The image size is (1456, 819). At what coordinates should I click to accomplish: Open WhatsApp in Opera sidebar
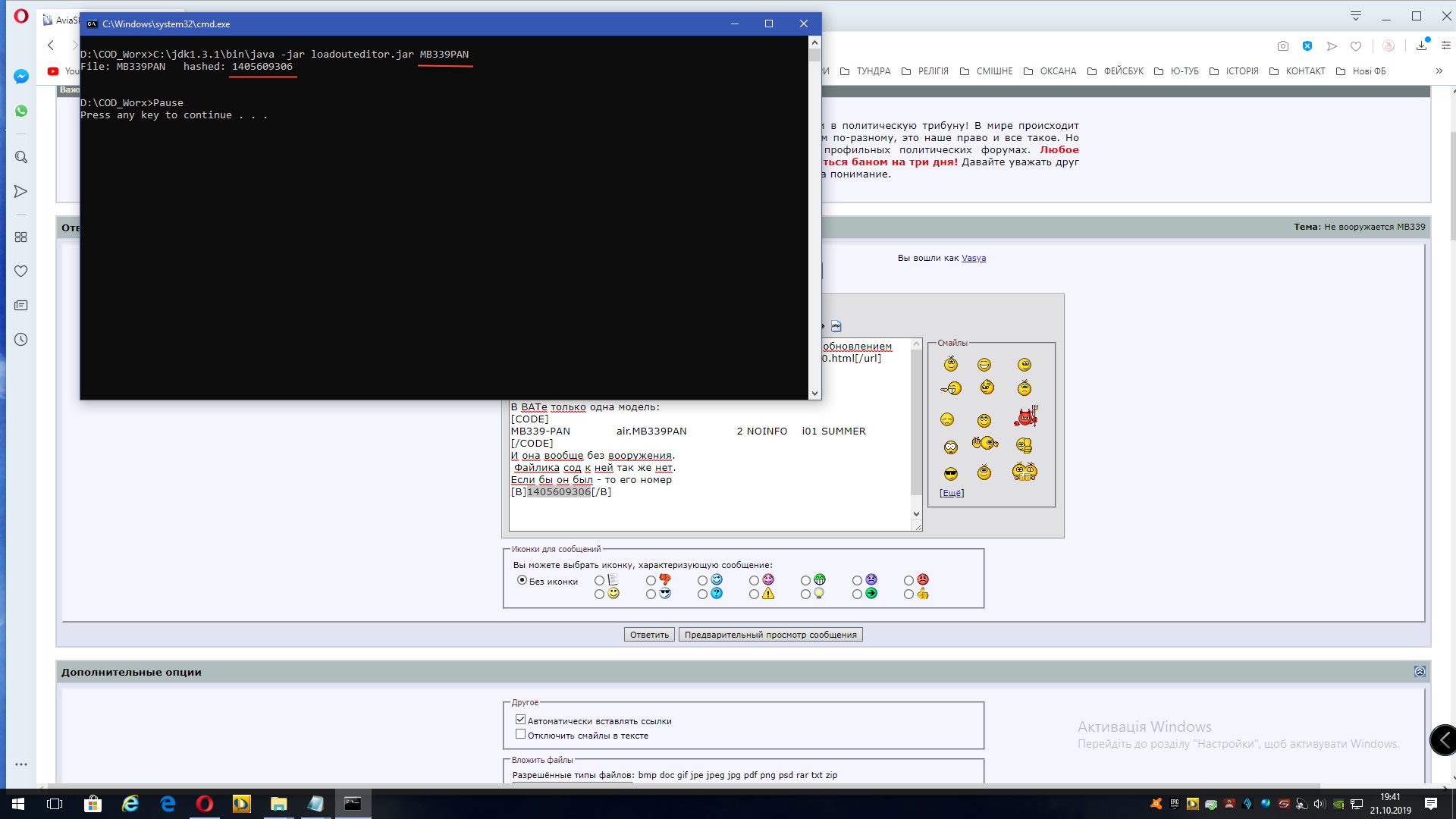pos(21,111)
